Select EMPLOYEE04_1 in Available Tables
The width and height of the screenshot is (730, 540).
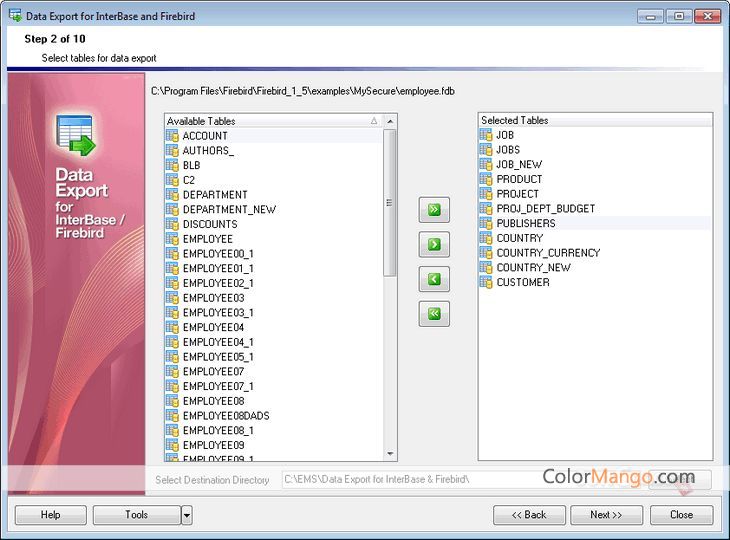pos(218,342)
